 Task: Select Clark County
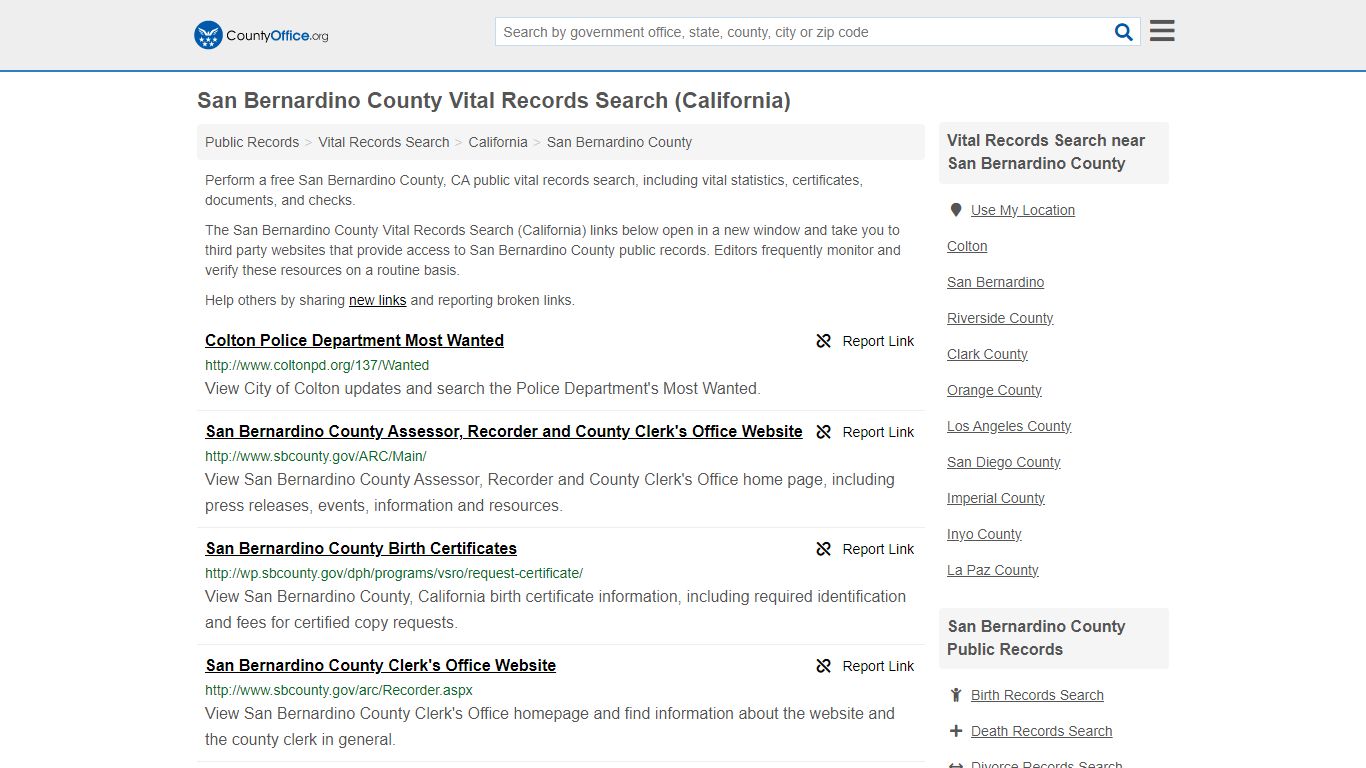(x=987, y=354)
